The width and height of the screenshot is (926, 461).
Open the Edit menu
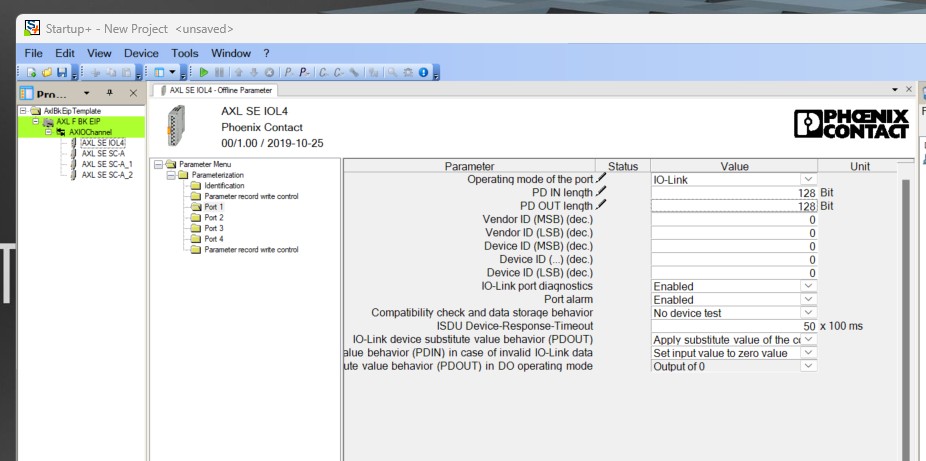[x=65, y=53]
